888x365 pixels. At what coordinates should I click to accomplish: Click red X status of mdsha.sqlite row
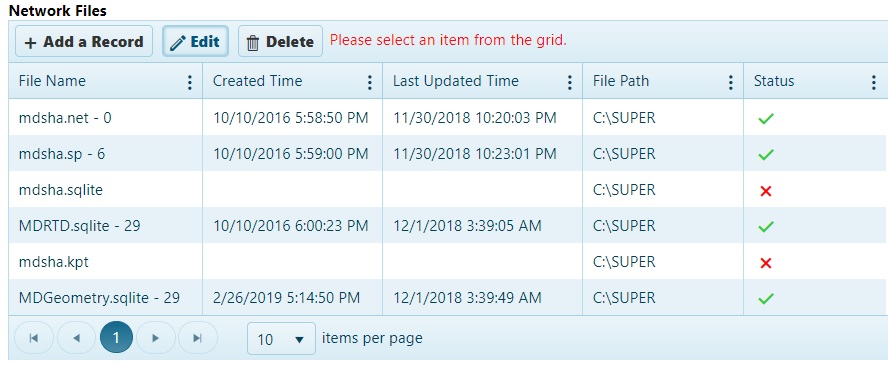point(766,191)
